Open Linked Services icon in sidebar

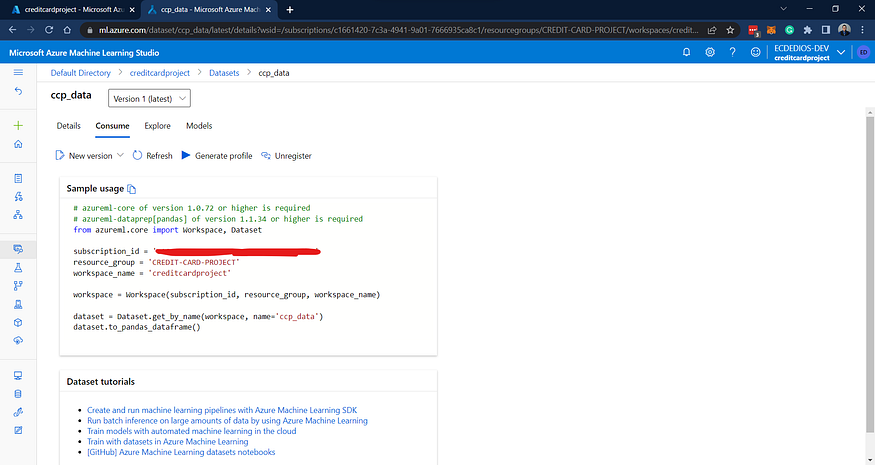(x=18, y=412)
